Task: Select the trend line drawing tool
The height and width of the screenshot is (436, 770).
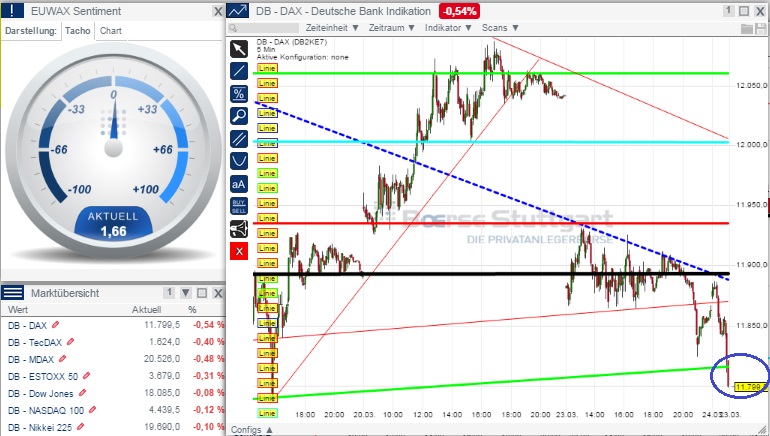Action: click(x=239, y=71)
